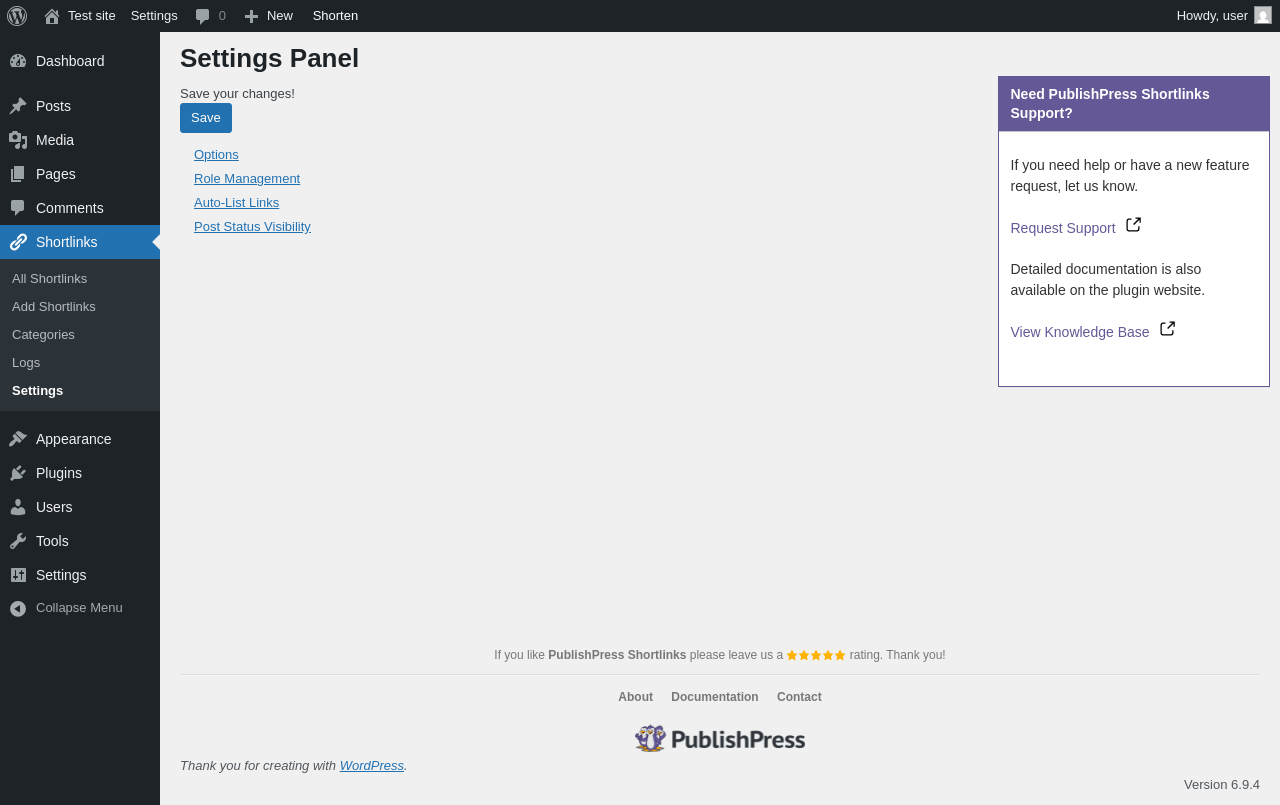Click external link icon beside Request Support
This screenshot has width=1280, height=805.
pyautogui.click(x=1133, y=225)
